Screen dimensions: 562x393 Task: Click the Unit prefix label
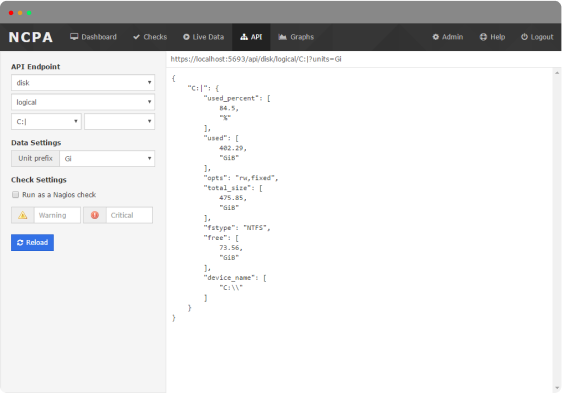coord(35,158)
